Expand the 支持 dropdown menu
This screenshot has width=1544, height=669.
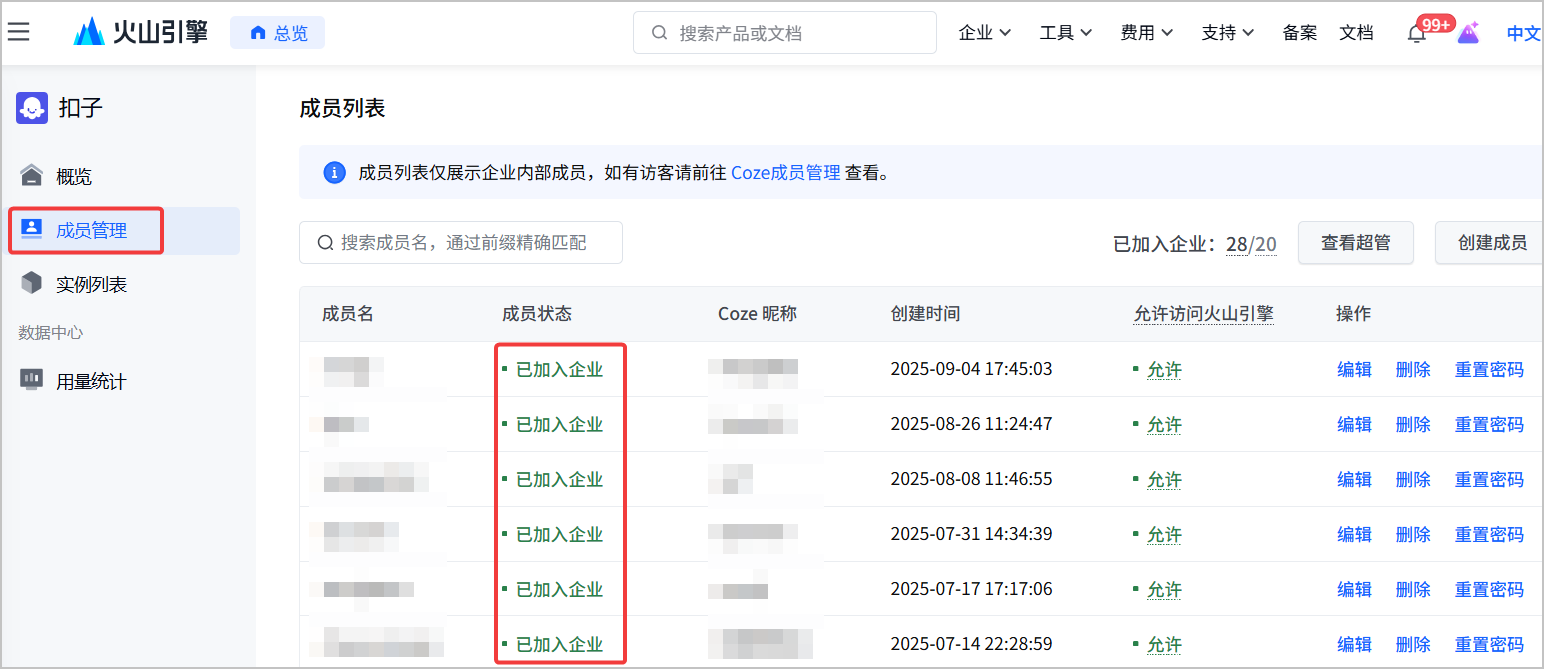(x=1227, y=33)
